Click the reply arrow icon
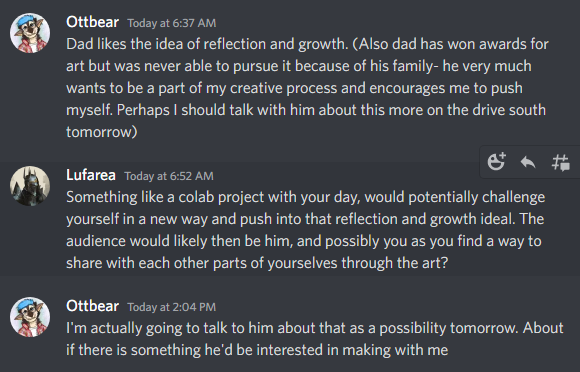The height and width of the screenshot is (372, 580). tap(528, 162)
